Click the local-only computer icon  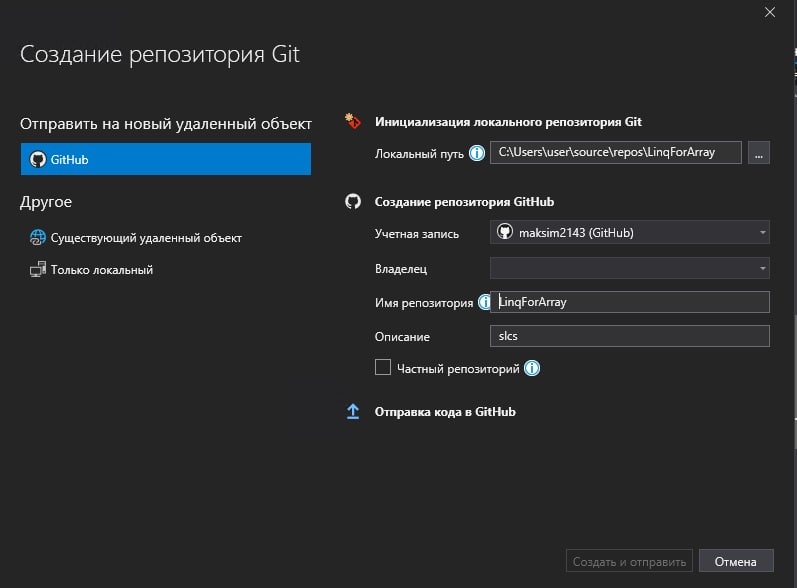tap(38, 269)
